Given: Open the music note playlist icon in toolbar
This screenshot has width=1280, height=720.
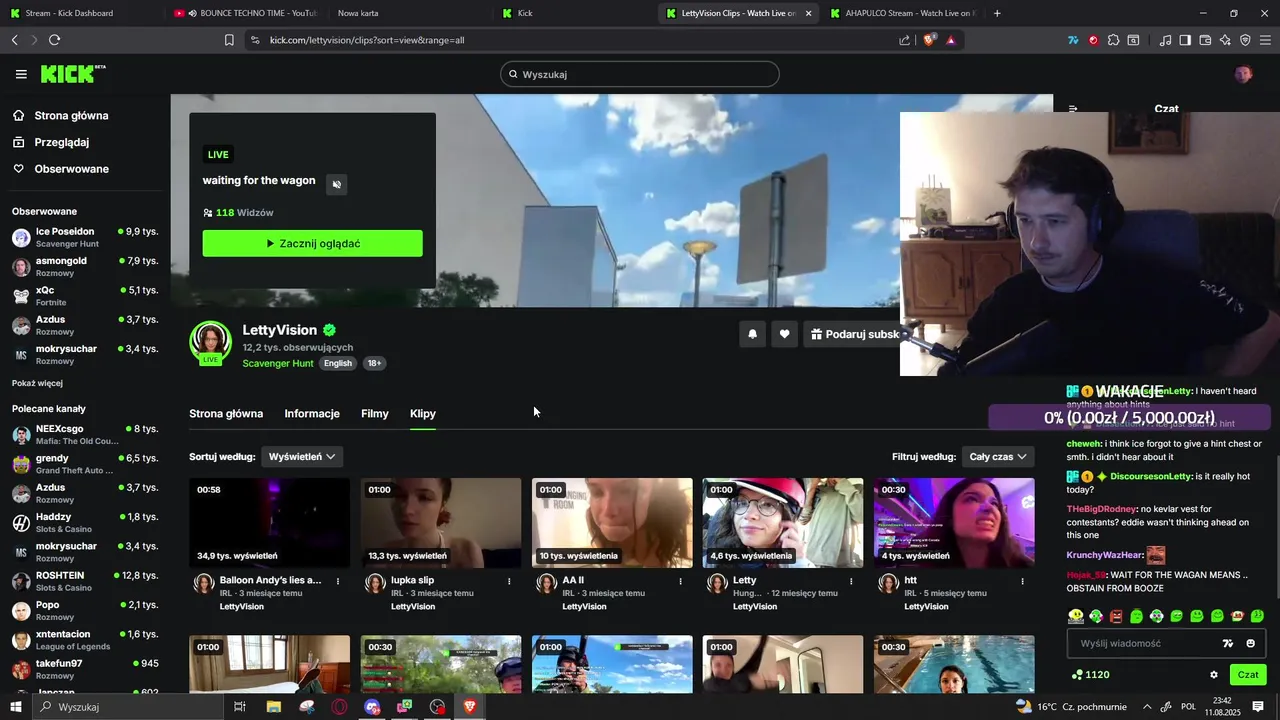Looking at the screenshot, I should tap(1165, 40).
